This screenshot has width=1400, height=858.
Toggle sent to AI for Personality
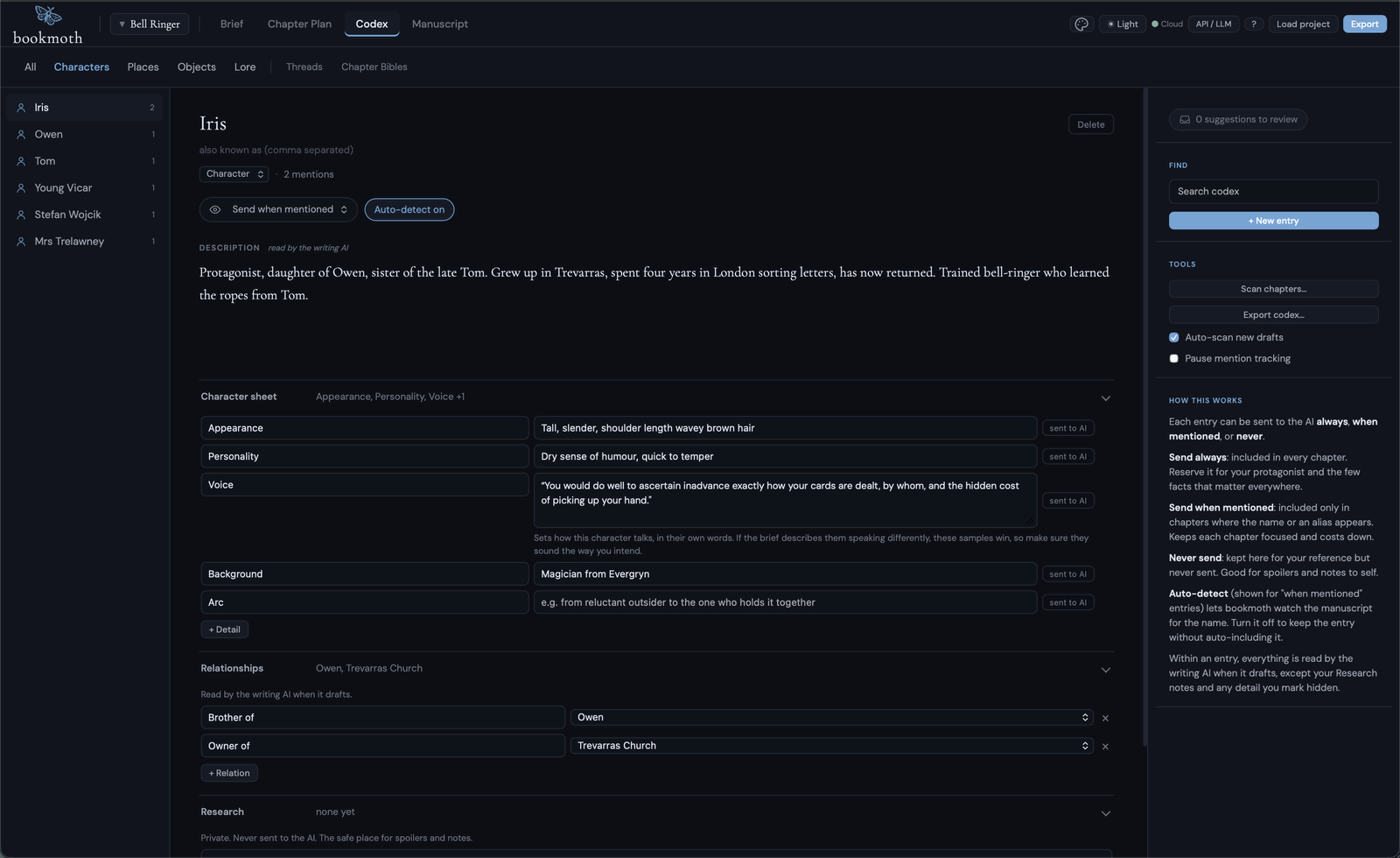1067,456
